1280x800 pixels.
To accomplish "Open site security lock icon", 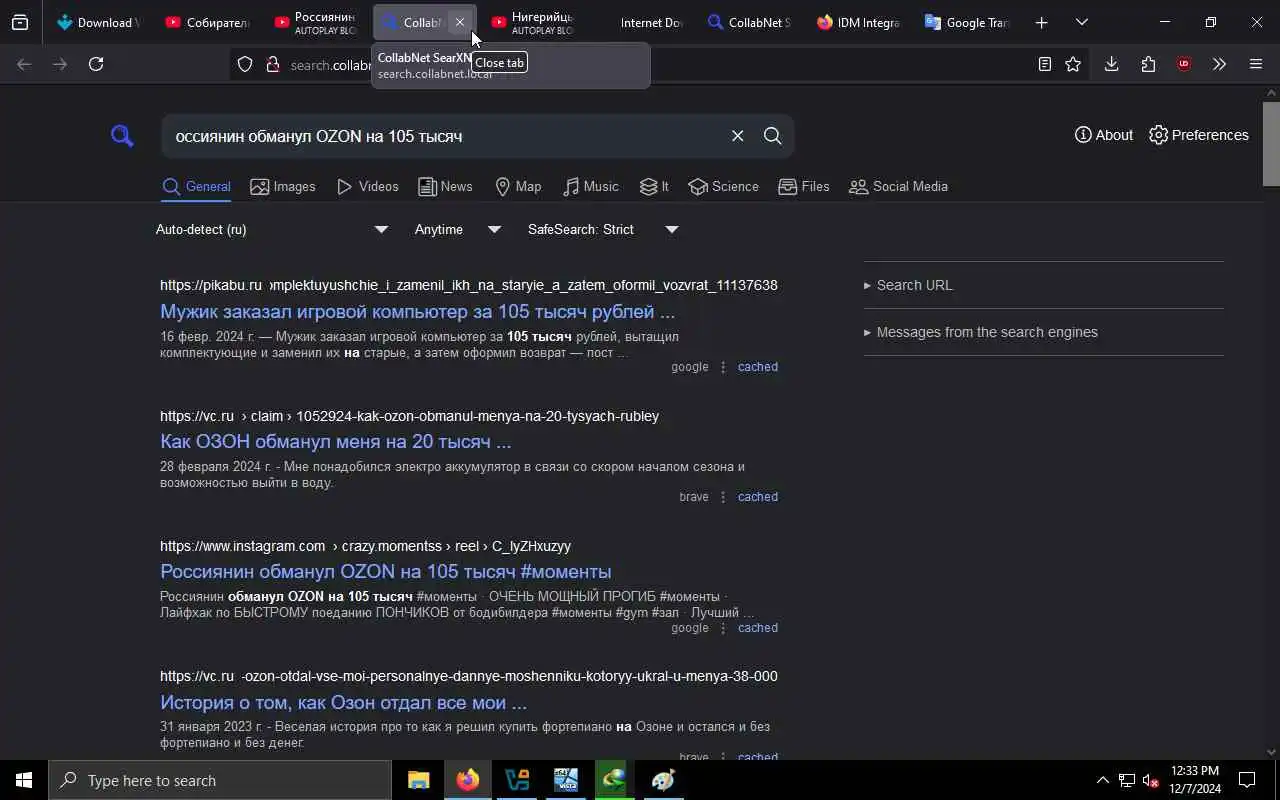I will coord(272,65).
